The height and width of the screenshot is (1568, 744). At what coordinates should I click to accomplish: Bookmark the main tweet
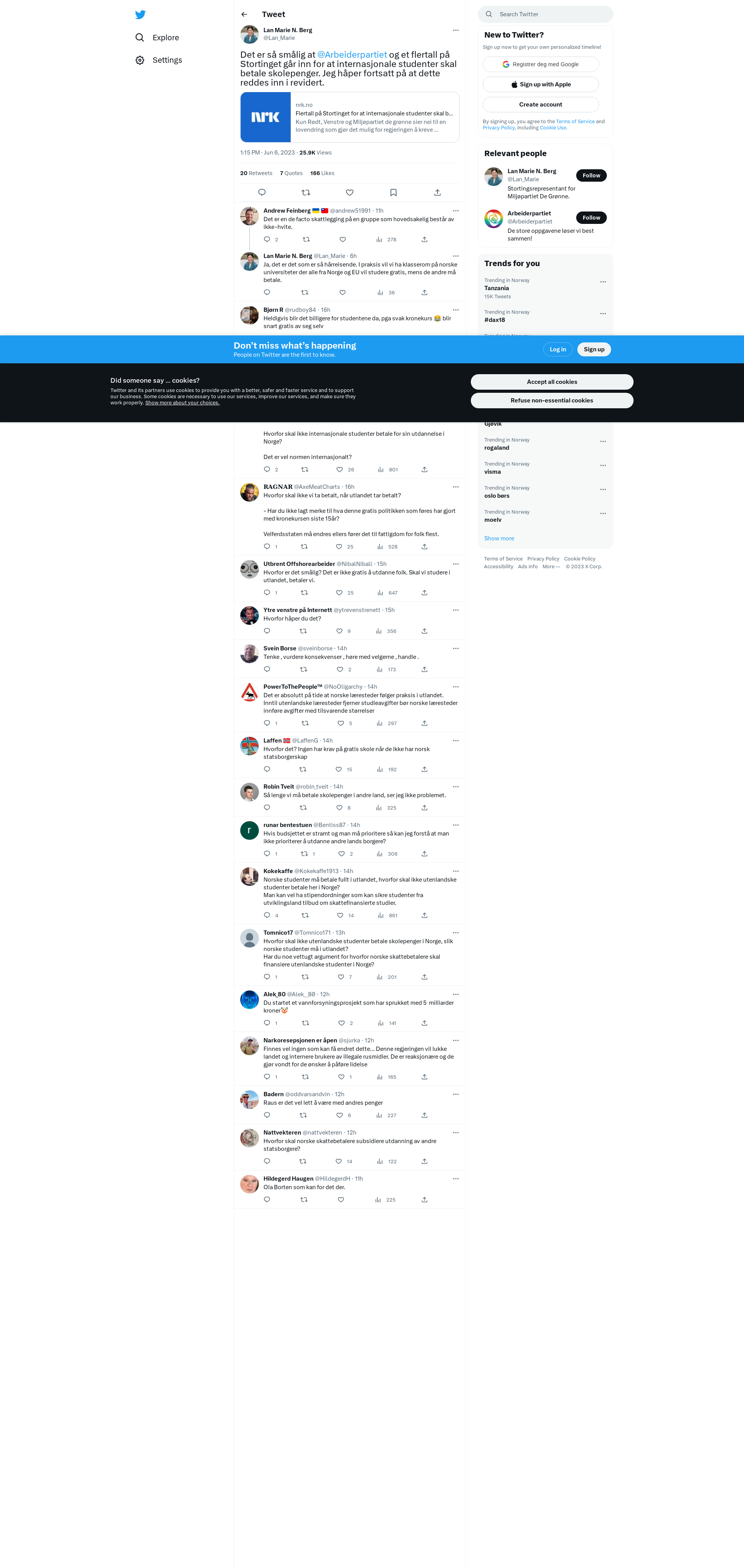(393, 193)
